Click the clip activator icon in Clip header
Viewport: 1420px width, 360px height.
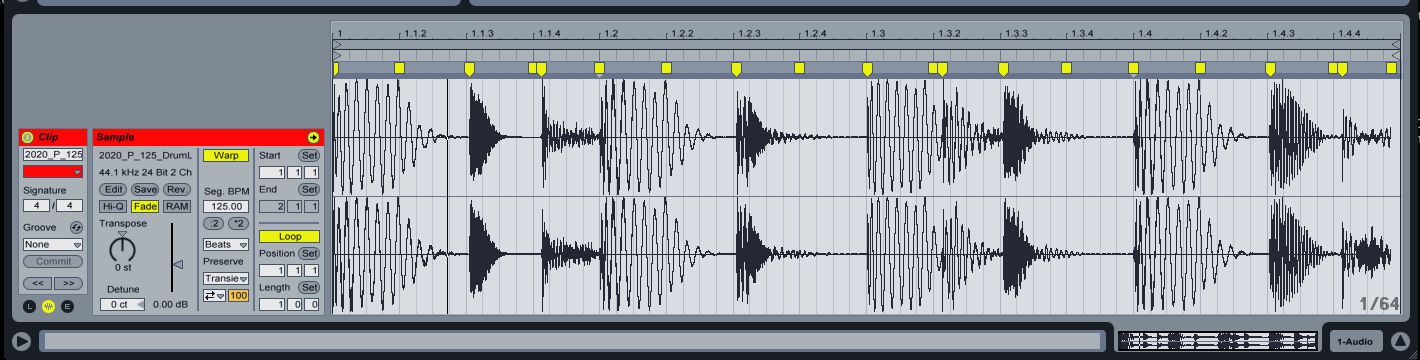coord(28,137)
